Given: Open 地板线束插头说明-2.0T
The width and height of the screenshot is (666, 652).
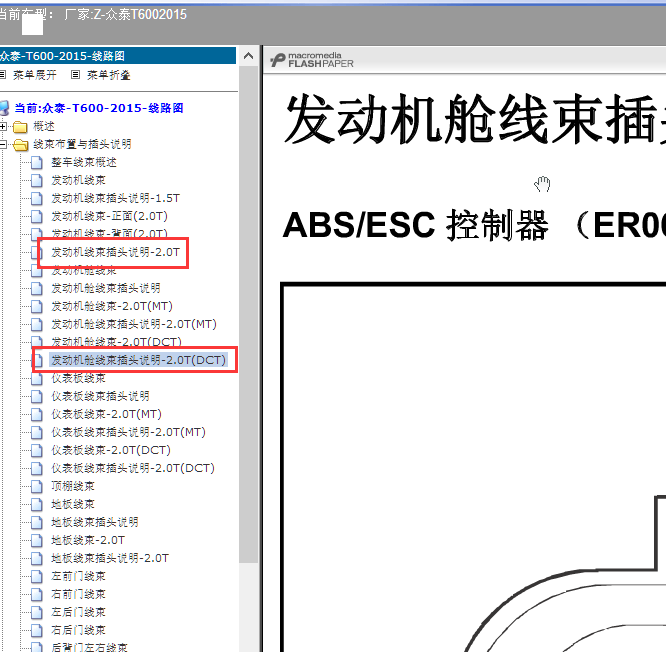Looking at the screenshot, I should pos(110,558).
